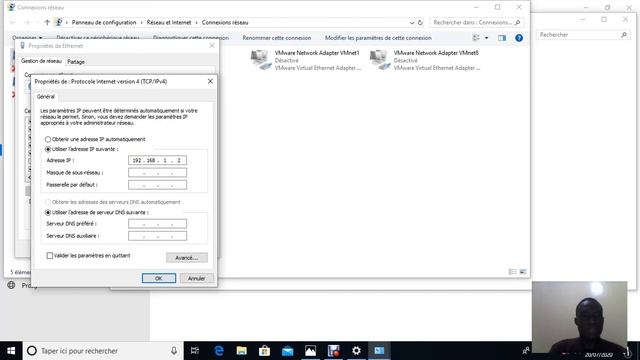Click 'Modifier les paramètres de cette connexion'

coord(378,38)
